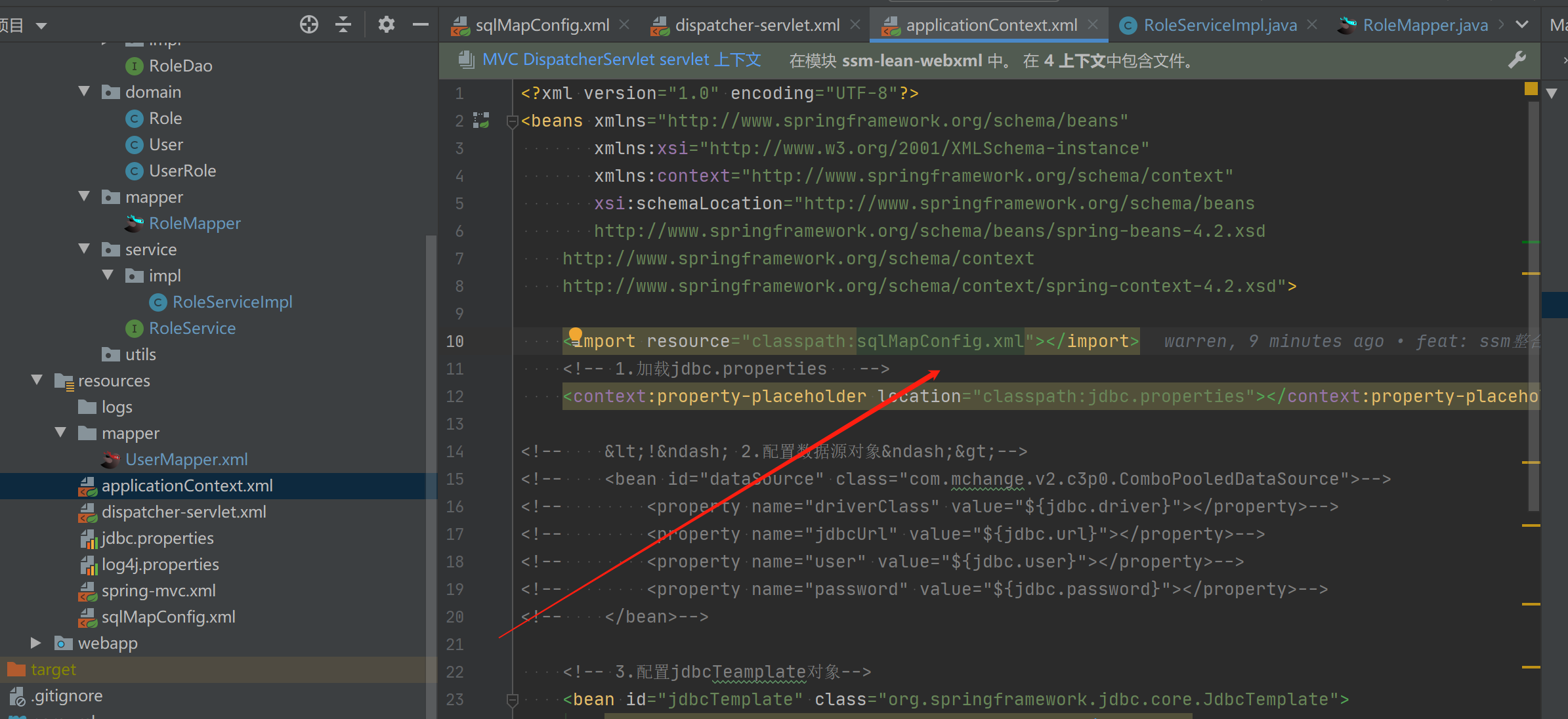Image resolution: width=1568 pixels, height=719 pixels.
Task: Click the Spring bean gutter icon on line 2
Action: click(x=482, y=120)
